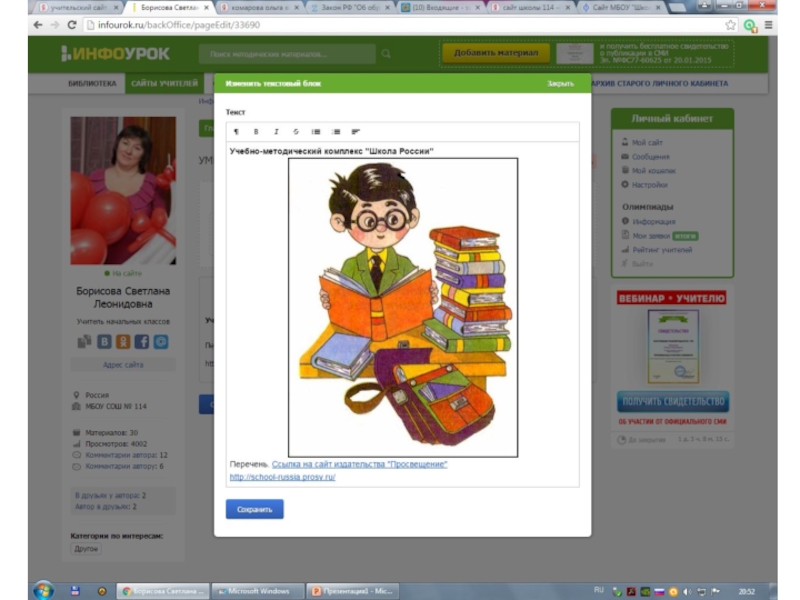Click the Другое interest category tag

(x=86, y=549)
